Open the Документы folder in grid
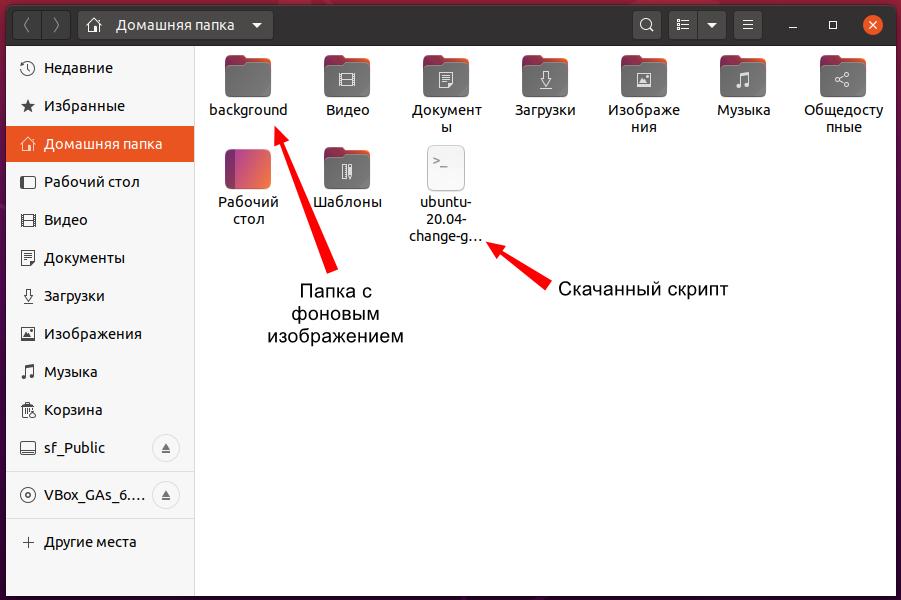The height and width of the screenshot is (600, 901). pos(446,76)
